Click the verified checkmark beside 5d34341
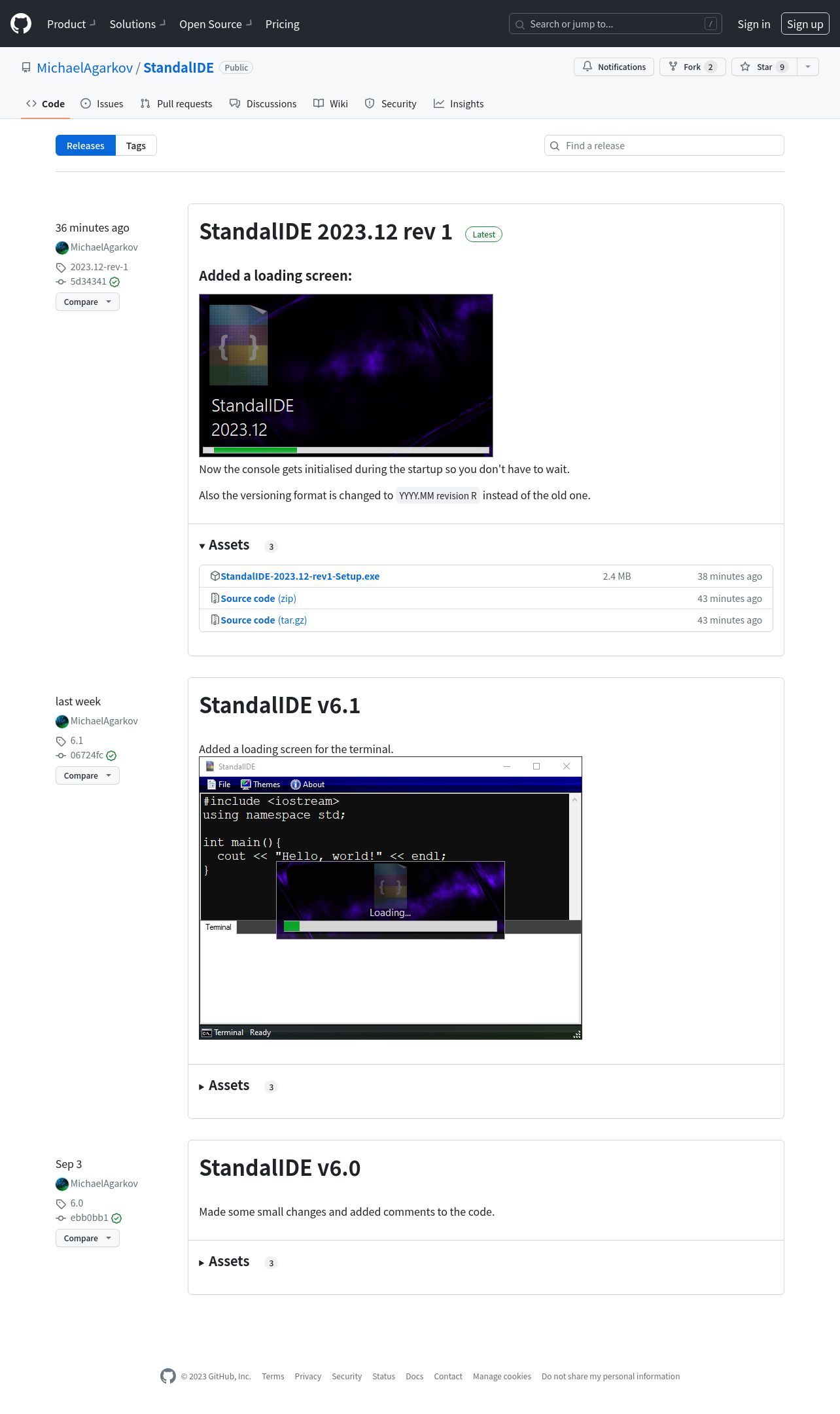This screenshot has height=1414, width=840. (114, 282)
